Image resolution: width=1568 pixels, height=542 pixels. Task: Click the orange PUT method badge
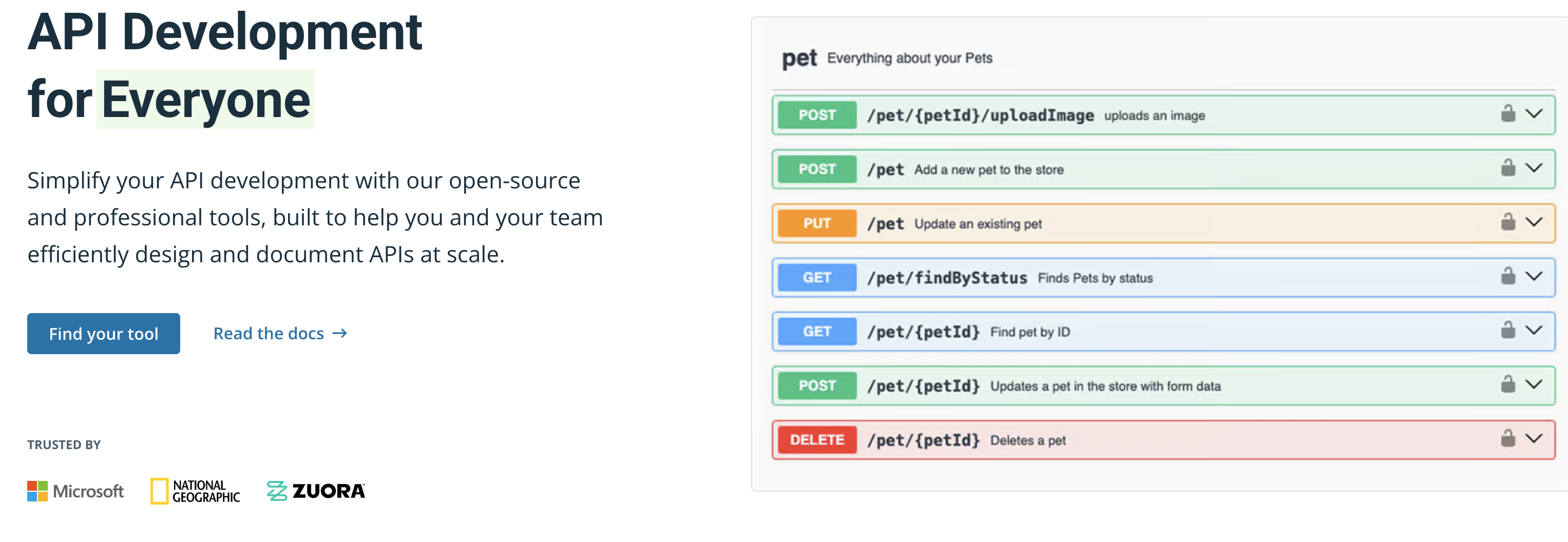(x=816, y=223)
